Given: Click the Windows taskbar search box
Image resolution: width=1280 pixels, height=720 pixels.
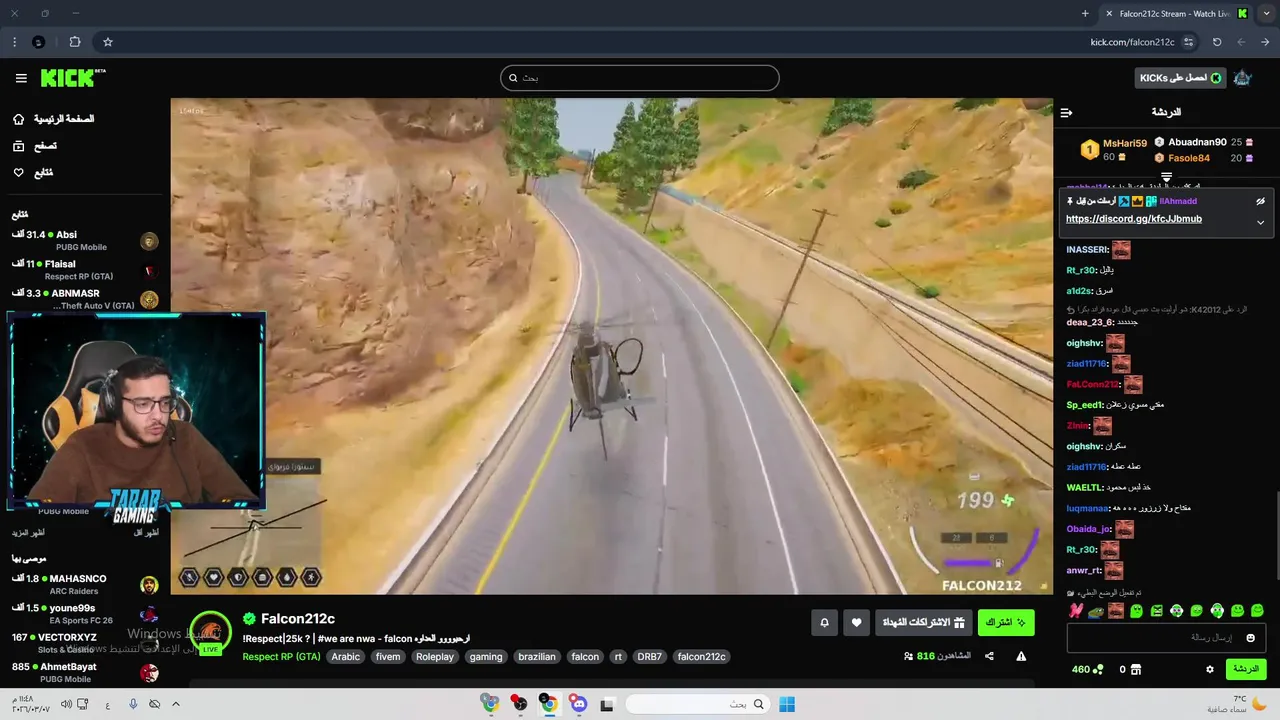Looking at the screenshot, I should pos(697,704).
